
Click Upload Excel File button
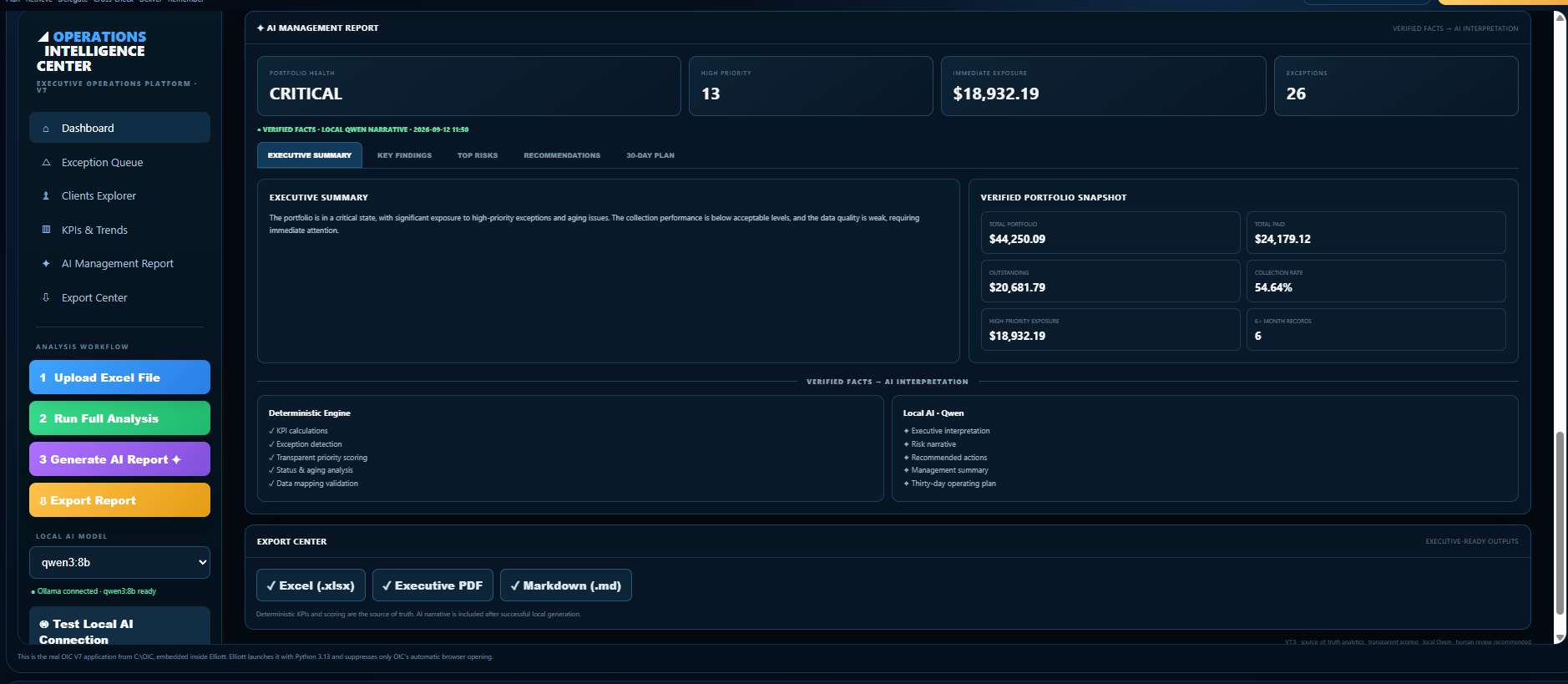click(x=119, y=377)
